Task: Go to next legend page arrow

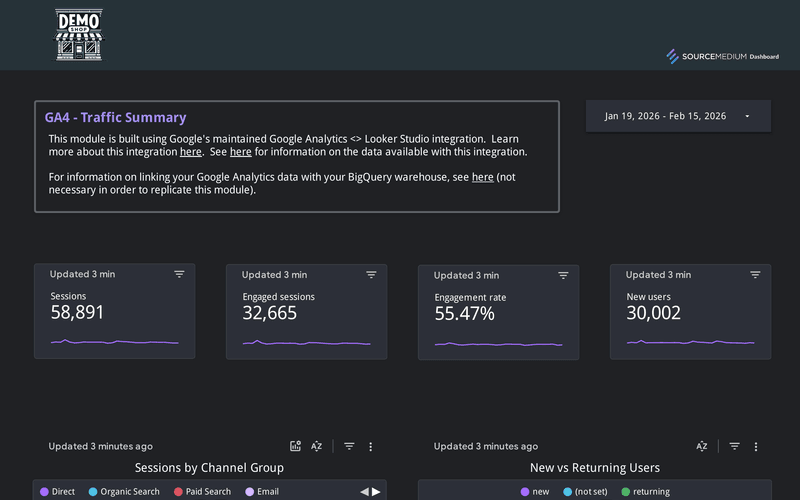Action: tap(376, 492)
